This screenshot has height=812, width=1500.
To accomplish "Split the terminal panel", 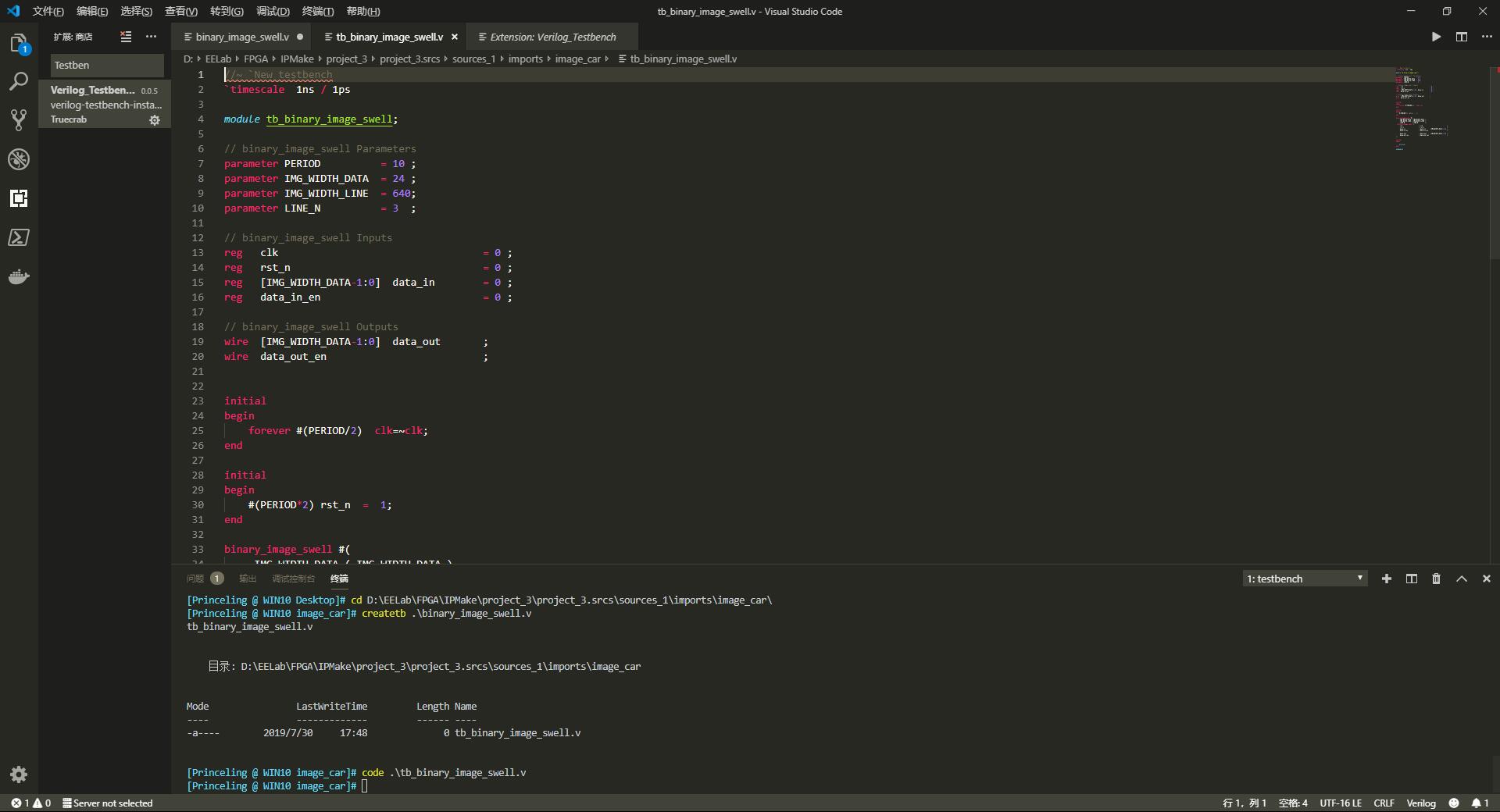I will [x=1412, y=579].
